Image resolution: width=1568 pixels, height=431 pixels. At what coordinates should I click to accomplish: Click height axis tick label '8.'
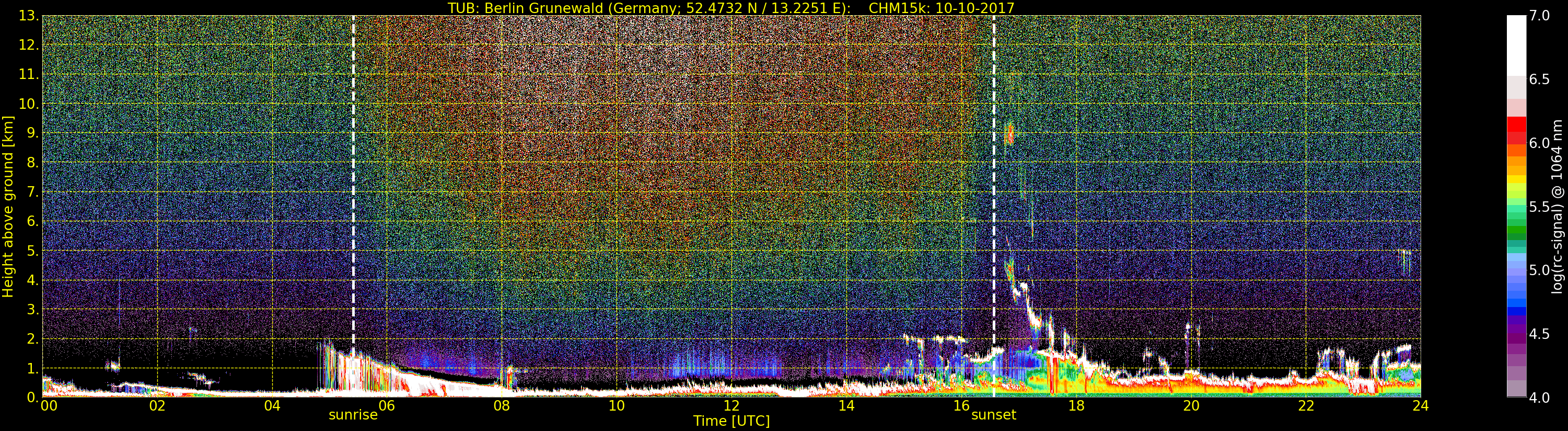33,162
